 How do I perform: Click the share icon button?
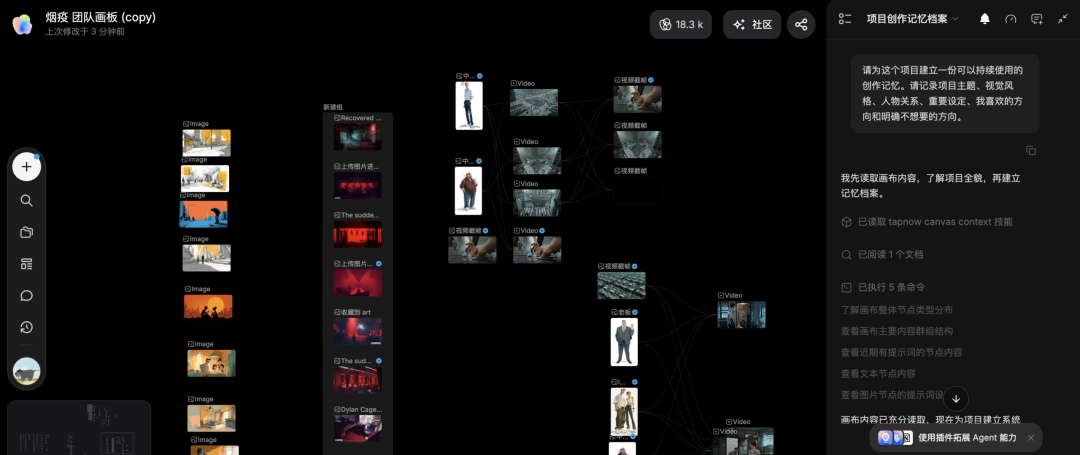coord(801,25)
